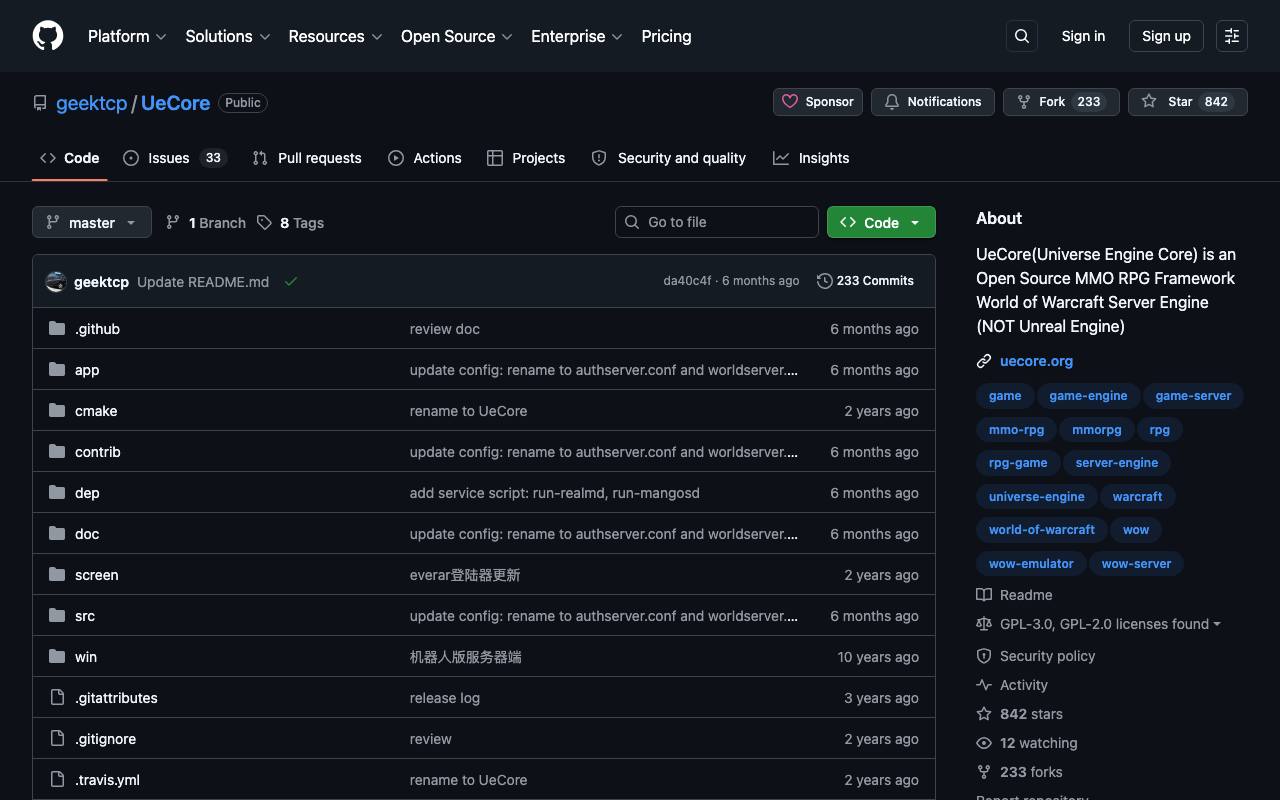Click the folder icon next to dep
Image resolution: width=1280 pixels, height=800 pixels.
click(x=57, y=492)
